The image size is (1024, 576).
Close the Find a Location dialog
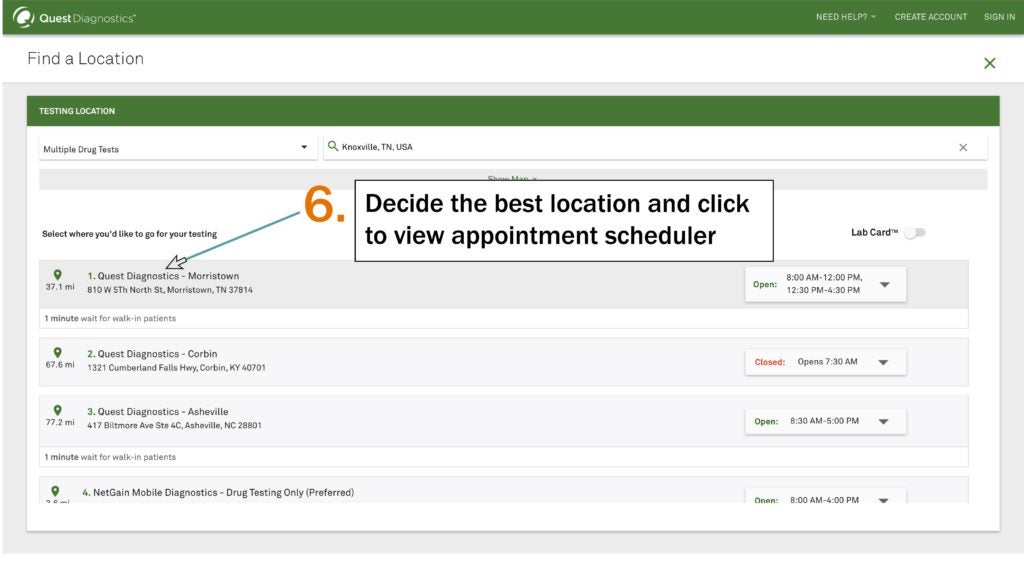coord(989,63)
